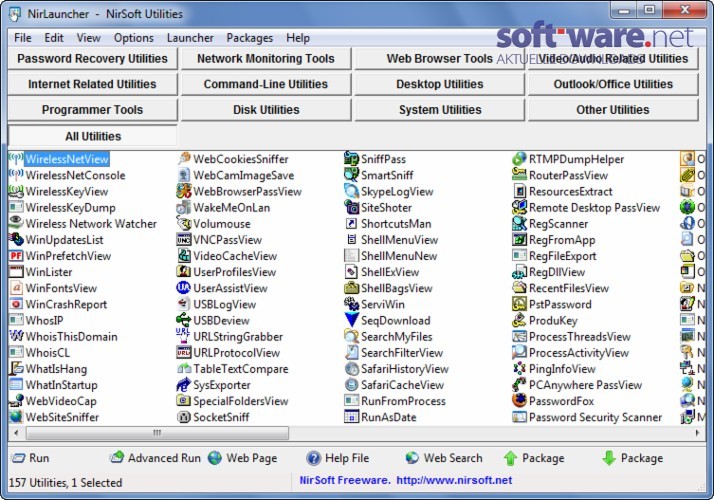The width and height of the screenshot is (714, 500).
Task: Click the USBDeview USB icon
Action: pyautogui.click(x=184, y=320)
